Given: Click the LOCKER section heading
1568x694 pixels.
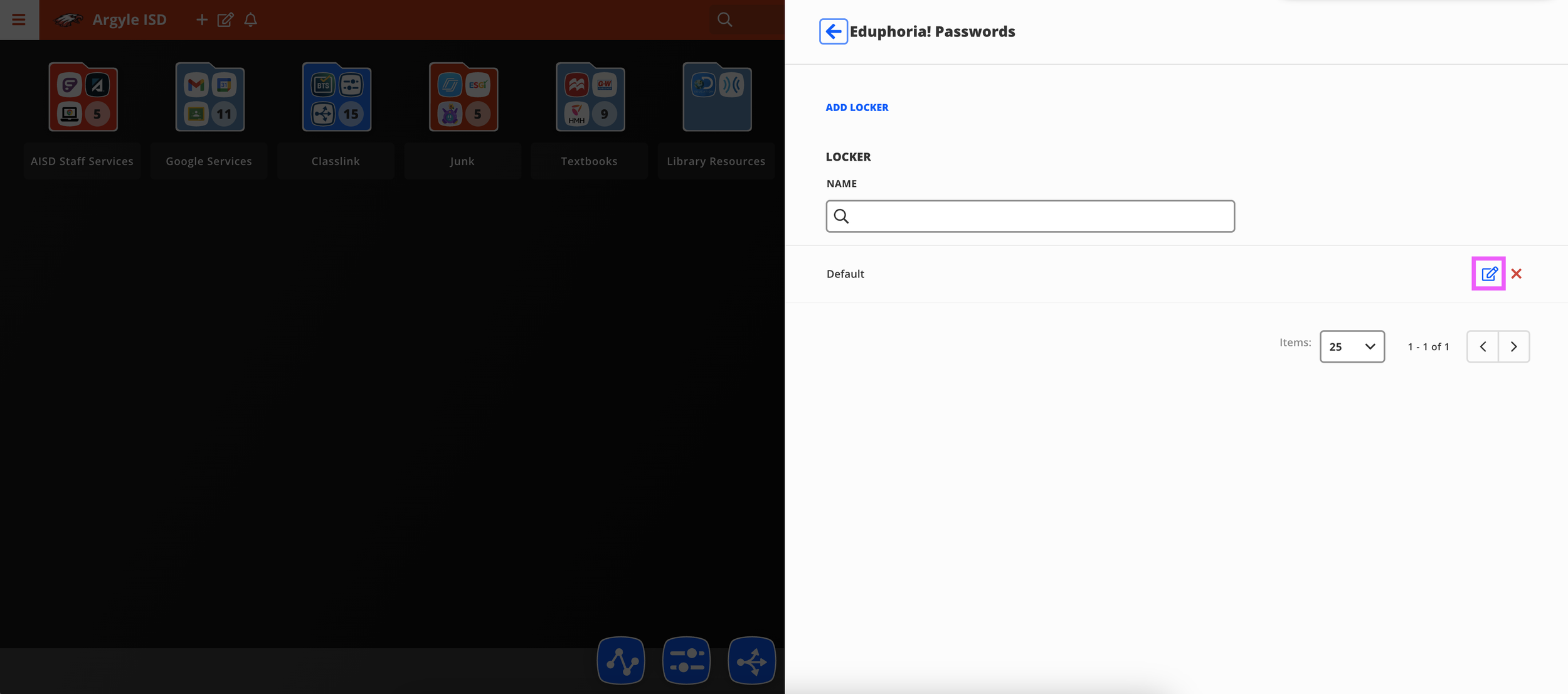Looking at the screenshot, I should (848, 157).
